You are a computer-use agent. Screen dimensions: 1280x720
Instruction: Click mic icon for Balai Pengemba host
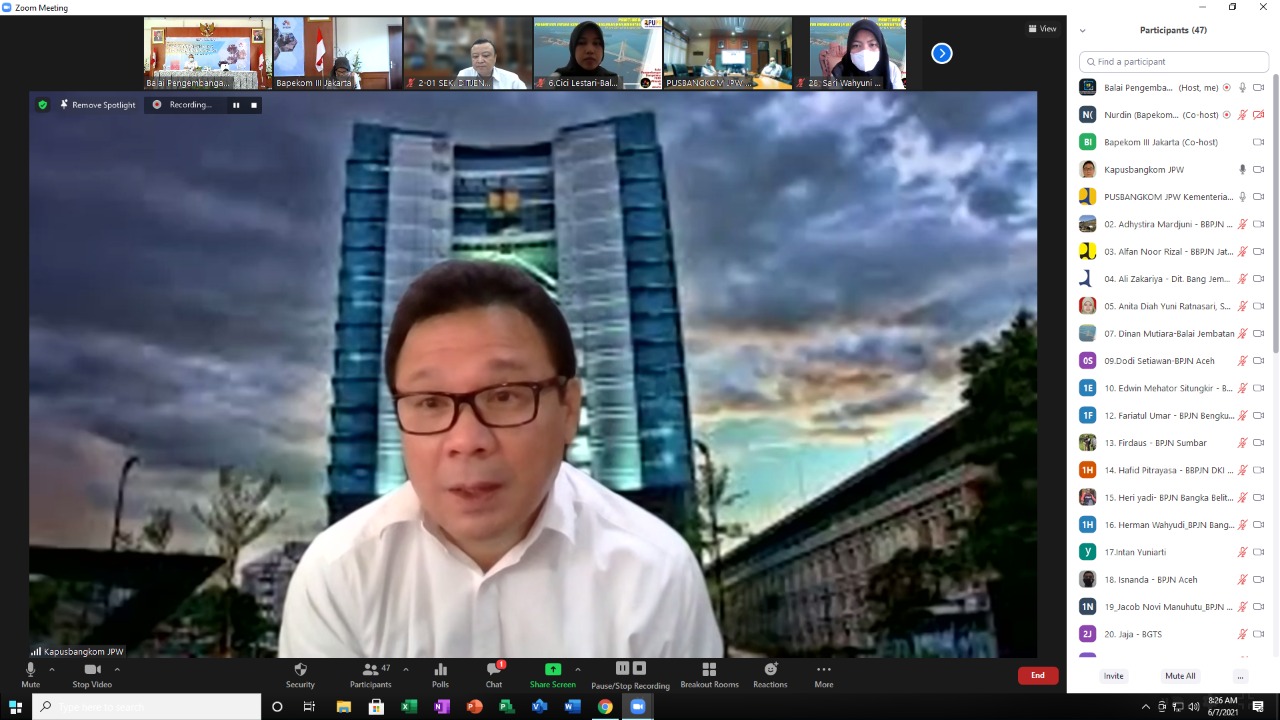(1243, 88)
